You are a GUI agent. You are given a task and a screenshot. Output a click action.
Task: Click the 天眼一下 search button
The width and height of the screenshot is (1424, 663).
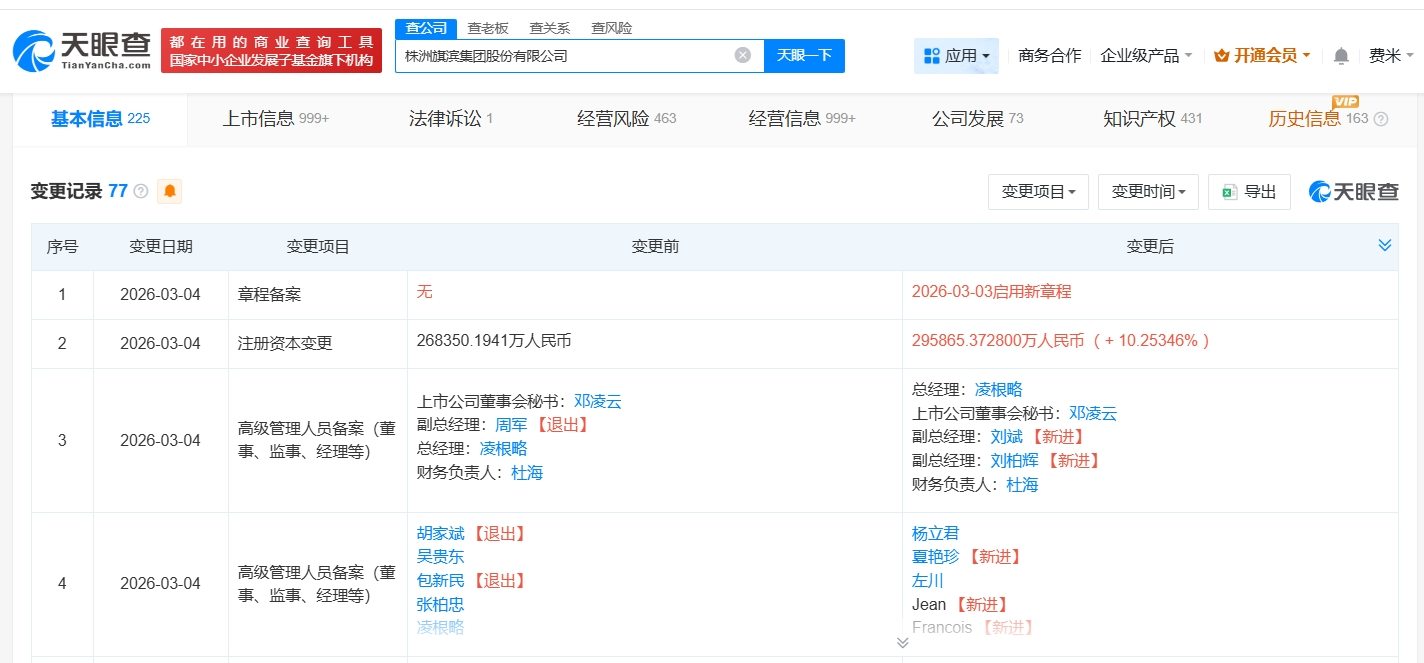(x=804, y=56)
